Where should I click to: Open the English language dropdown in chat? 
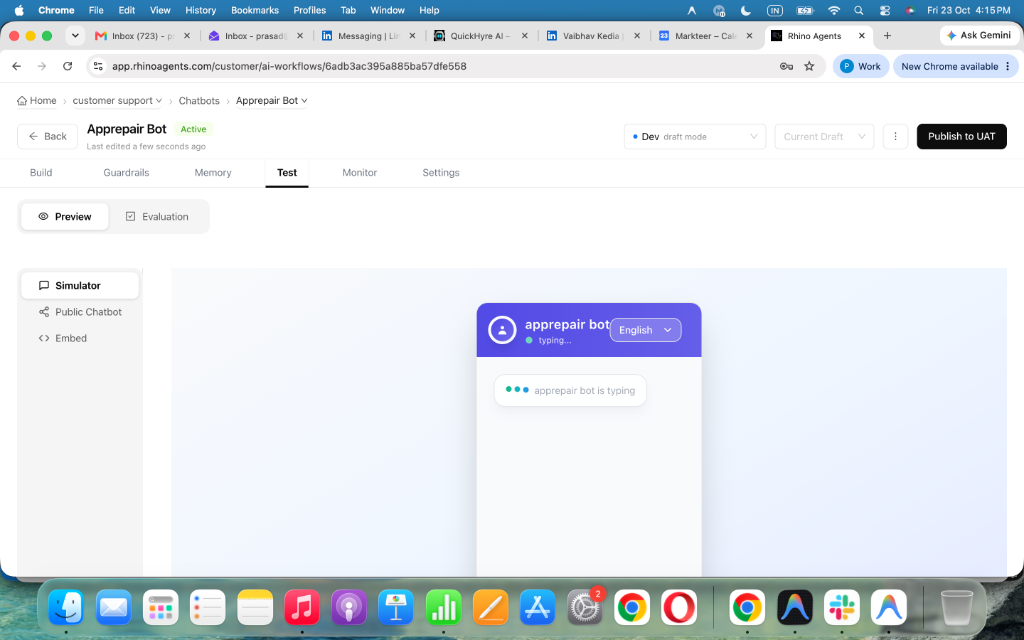645,330
